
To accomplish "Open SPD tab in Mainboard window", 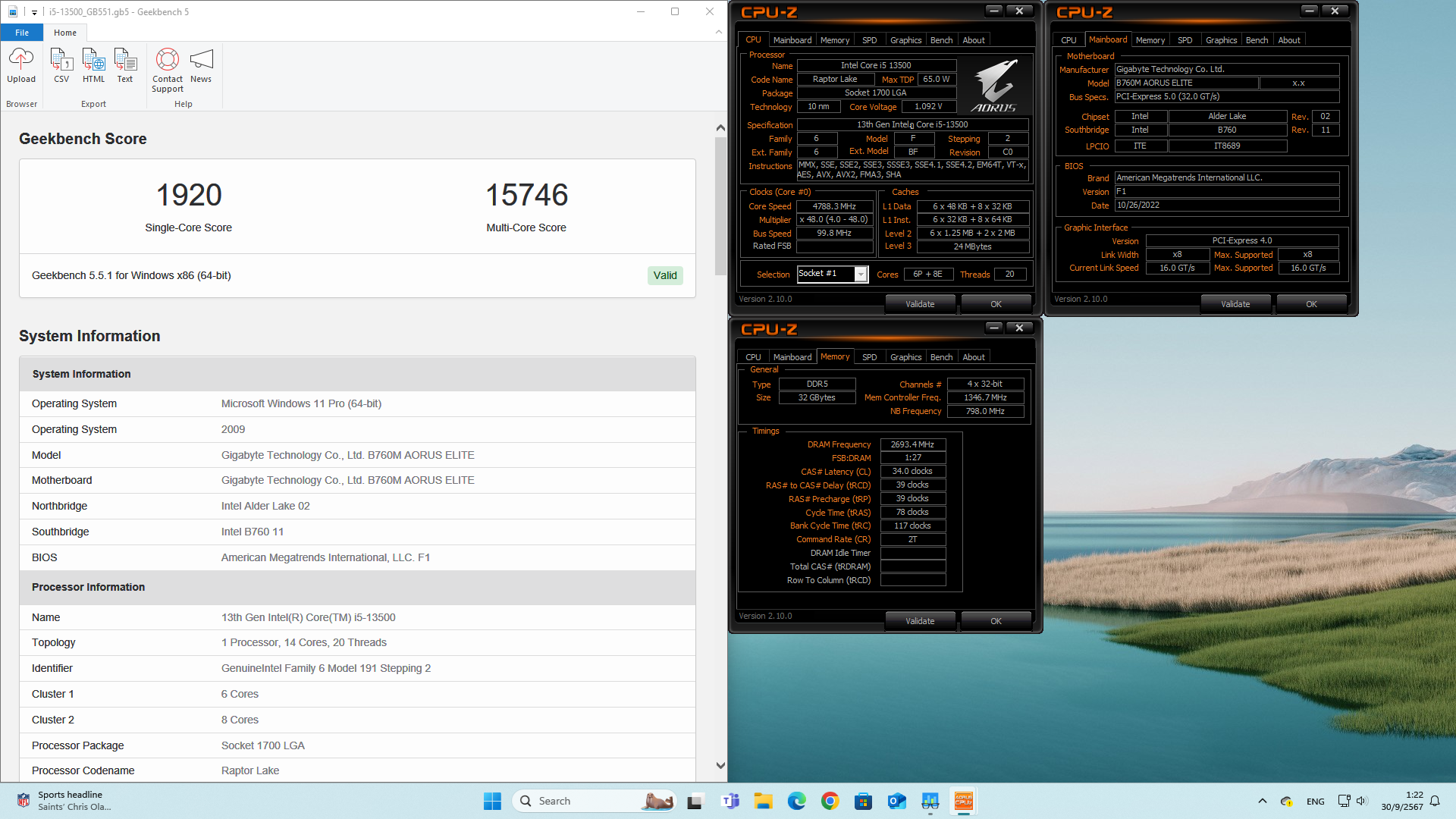I will click(x=1185, y=40).
